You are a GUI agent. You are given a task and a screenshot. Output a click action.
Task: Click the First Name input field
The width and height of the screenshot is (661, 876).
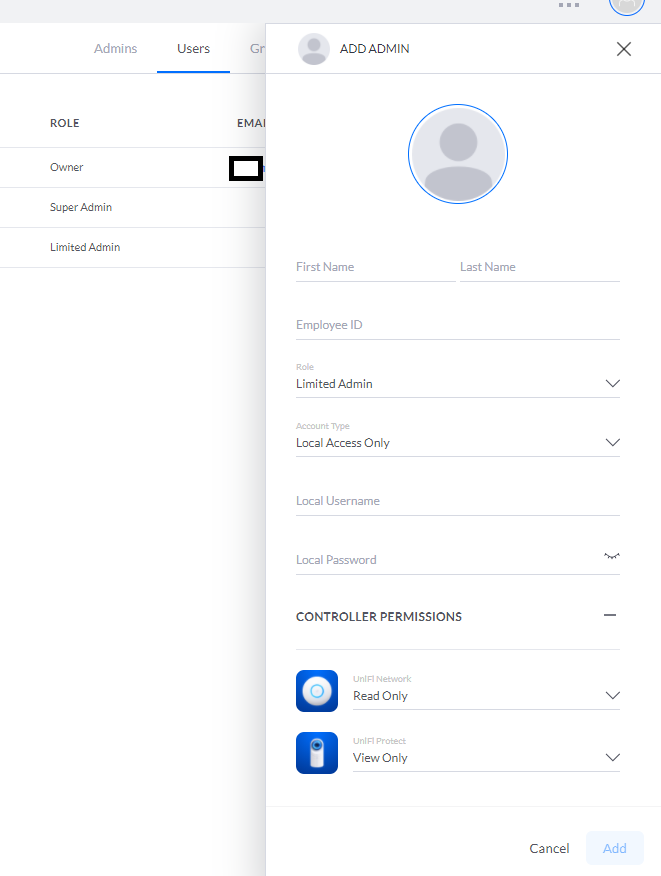pos(375,267)
